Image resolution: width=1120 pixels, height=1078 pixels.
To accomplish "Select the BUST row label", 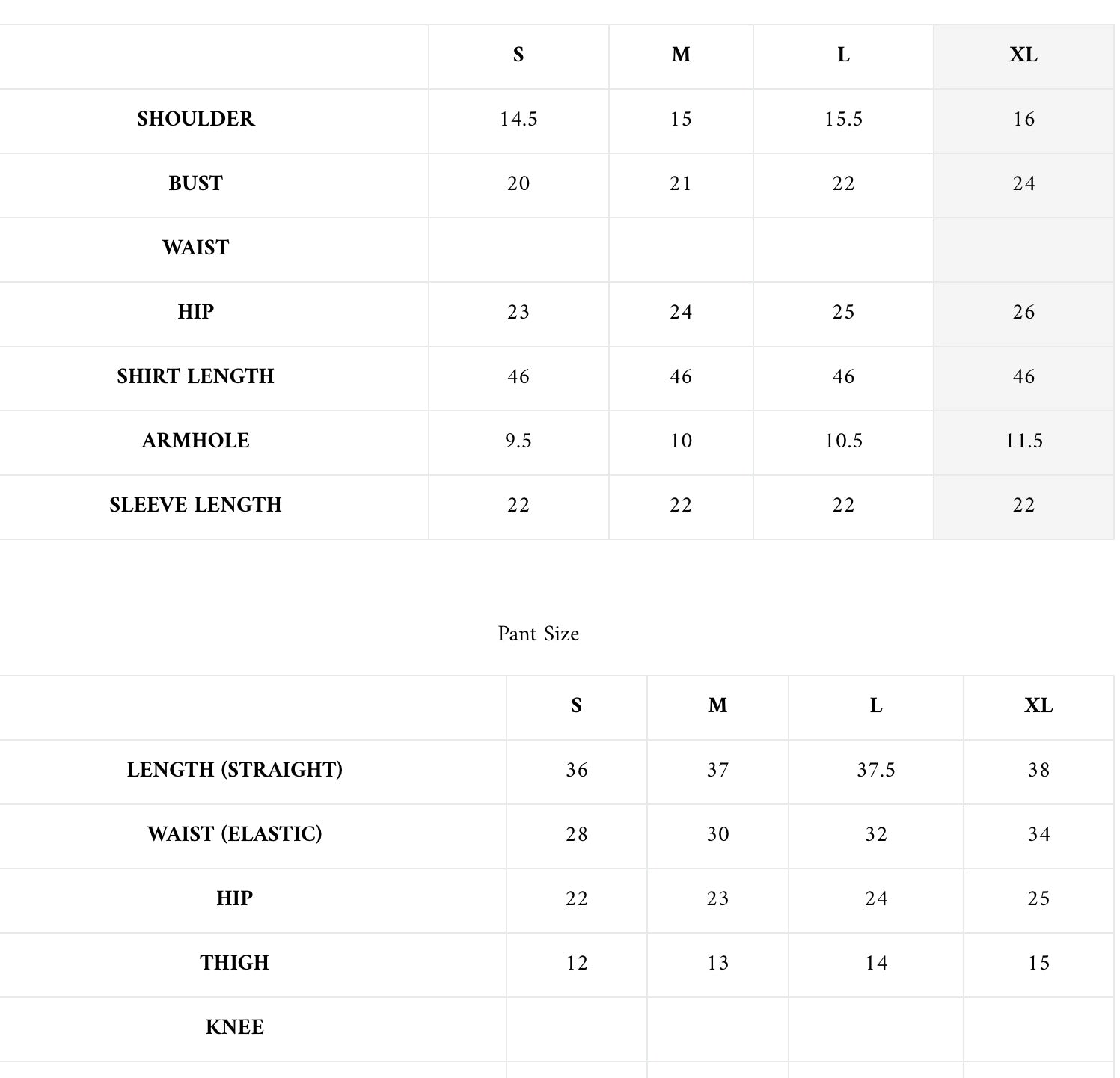I will click(195, 183).
